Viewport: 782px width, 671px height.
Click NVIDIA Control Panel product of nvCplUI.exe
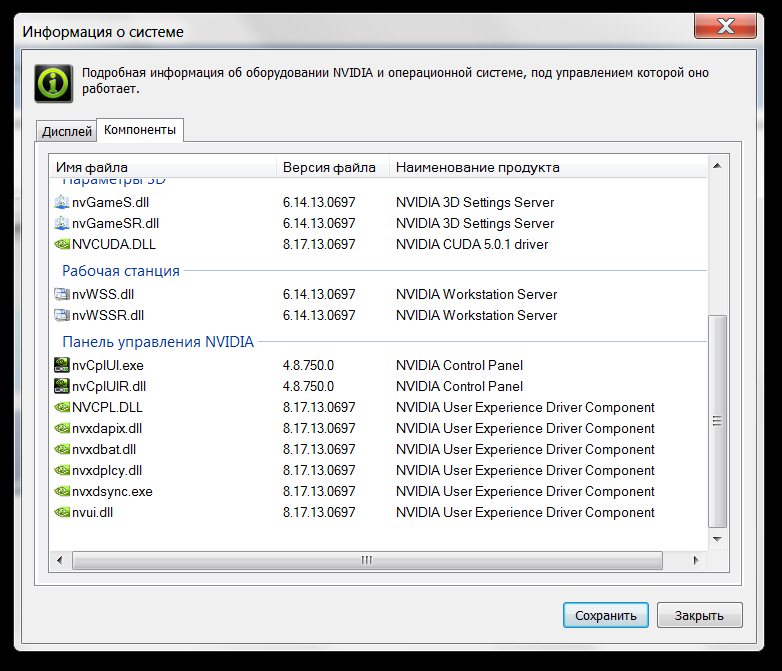pyautogui.click(x=459, y=365)
